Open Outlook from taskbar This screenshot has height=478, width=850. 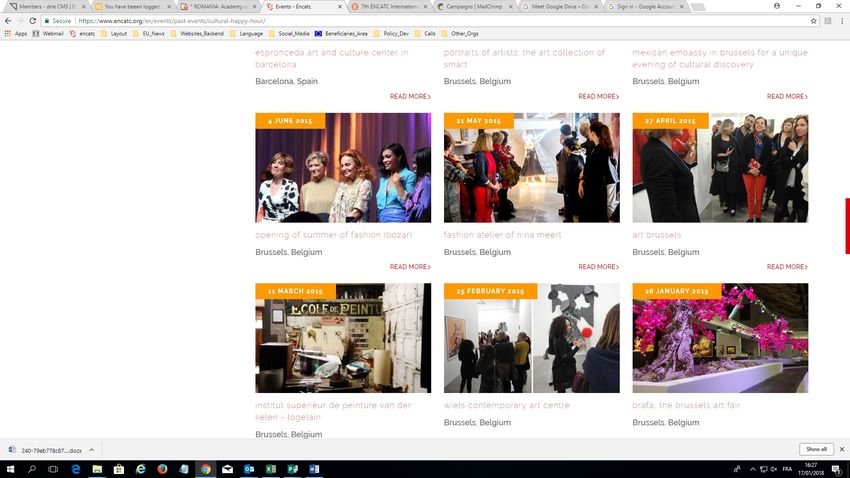tap(249, 469)
